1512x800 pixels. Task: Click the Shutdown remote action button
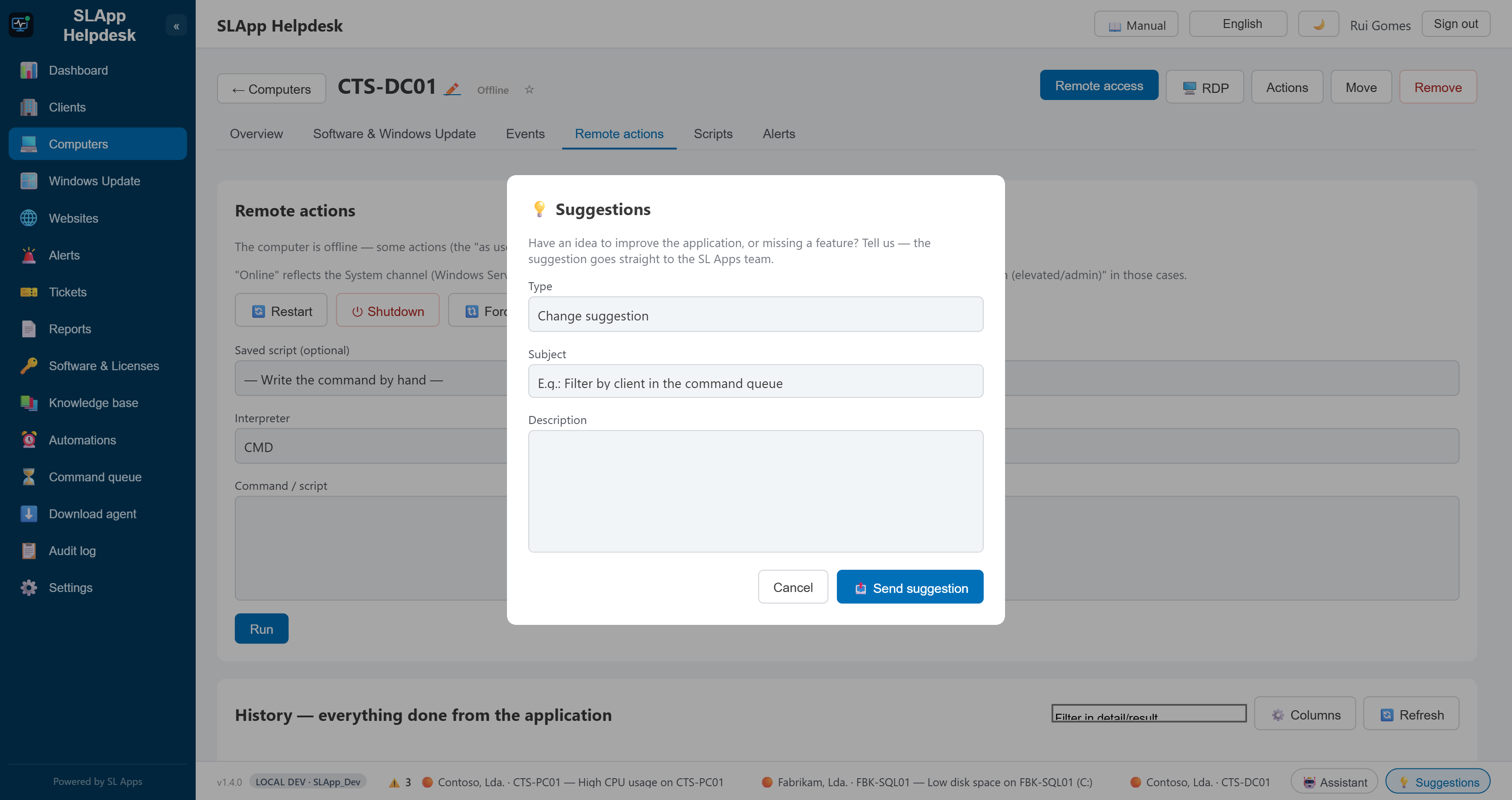[x=387, y=310]
